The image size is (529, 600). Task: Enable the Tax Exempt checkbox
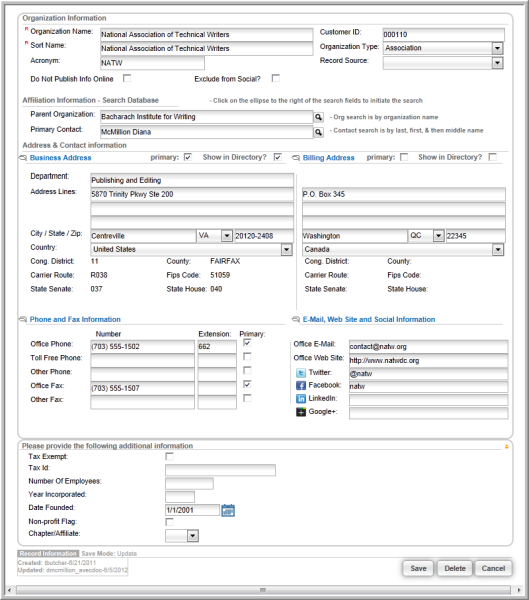(169, 457)
